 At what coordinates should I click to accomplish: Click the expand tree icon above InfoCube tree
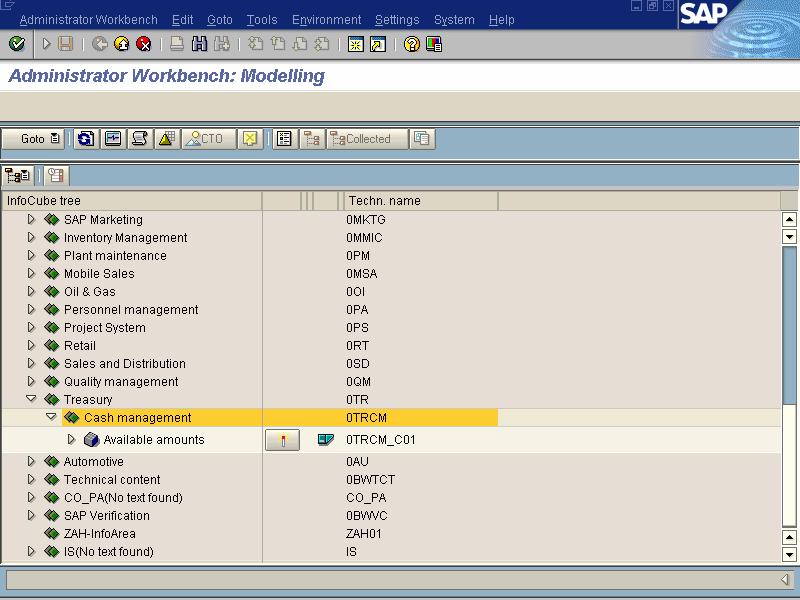[17, 176]
